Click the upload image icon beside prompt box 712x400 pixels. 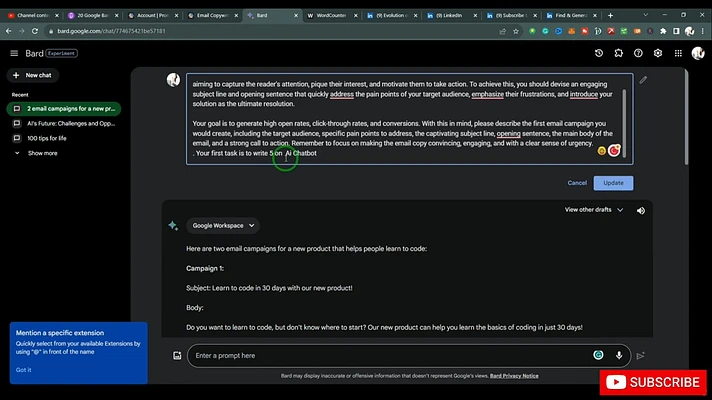(177, 356)
